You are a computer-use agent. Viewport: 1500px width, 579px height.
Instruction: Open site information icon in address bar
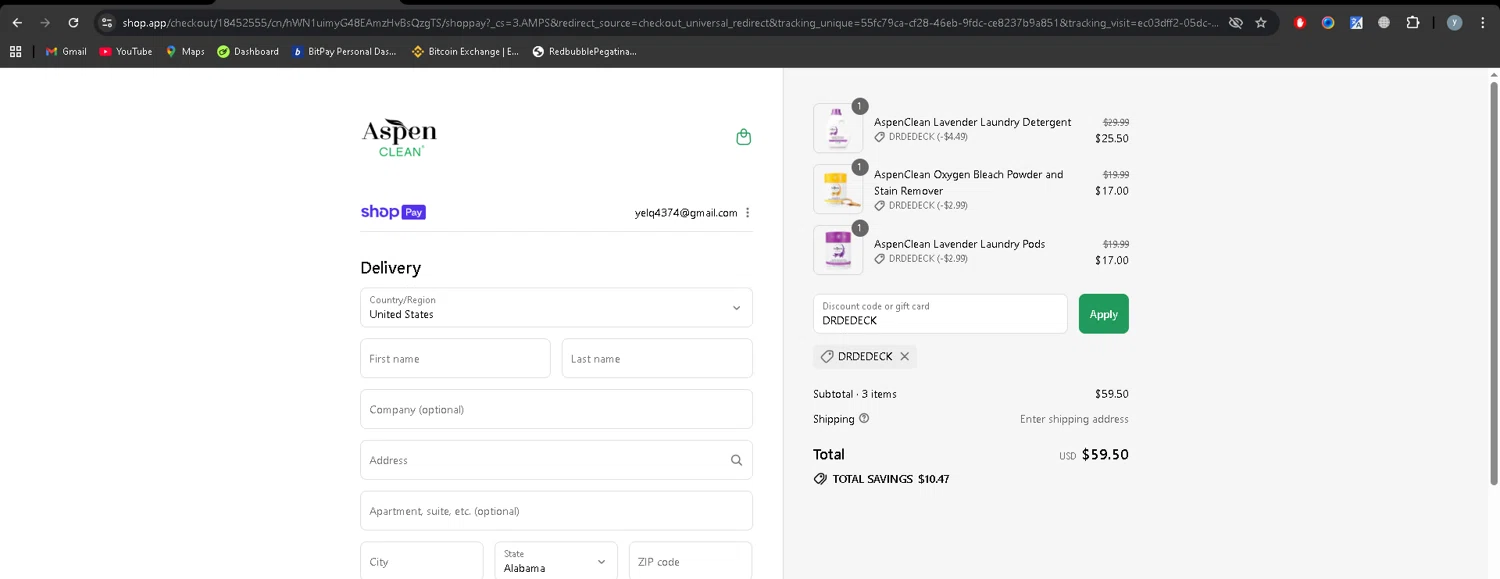pyautogui.click(x=107, y=22)
